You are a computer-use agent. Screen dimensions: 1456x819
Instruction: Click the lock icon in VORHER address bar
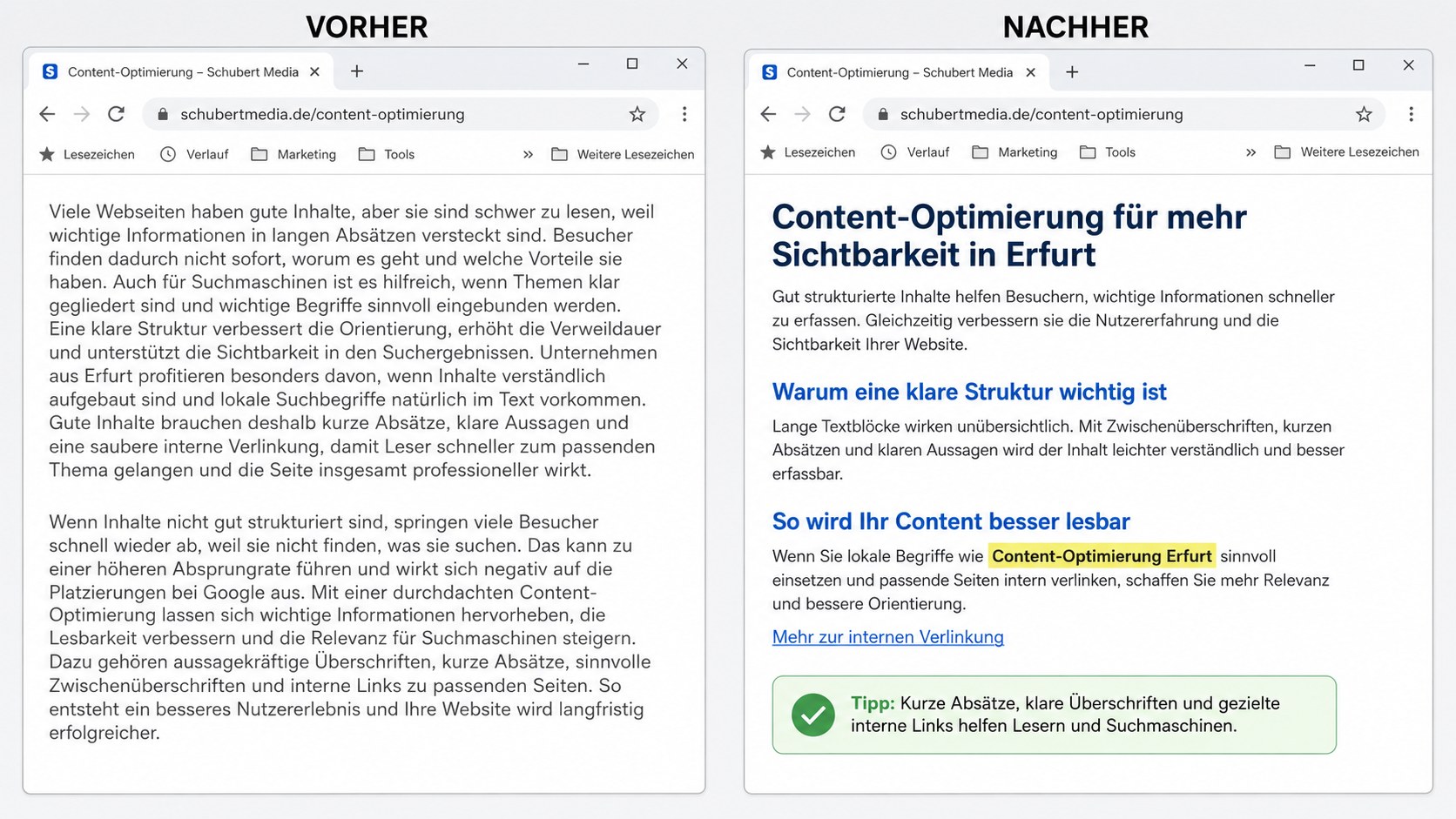point(162,114)
